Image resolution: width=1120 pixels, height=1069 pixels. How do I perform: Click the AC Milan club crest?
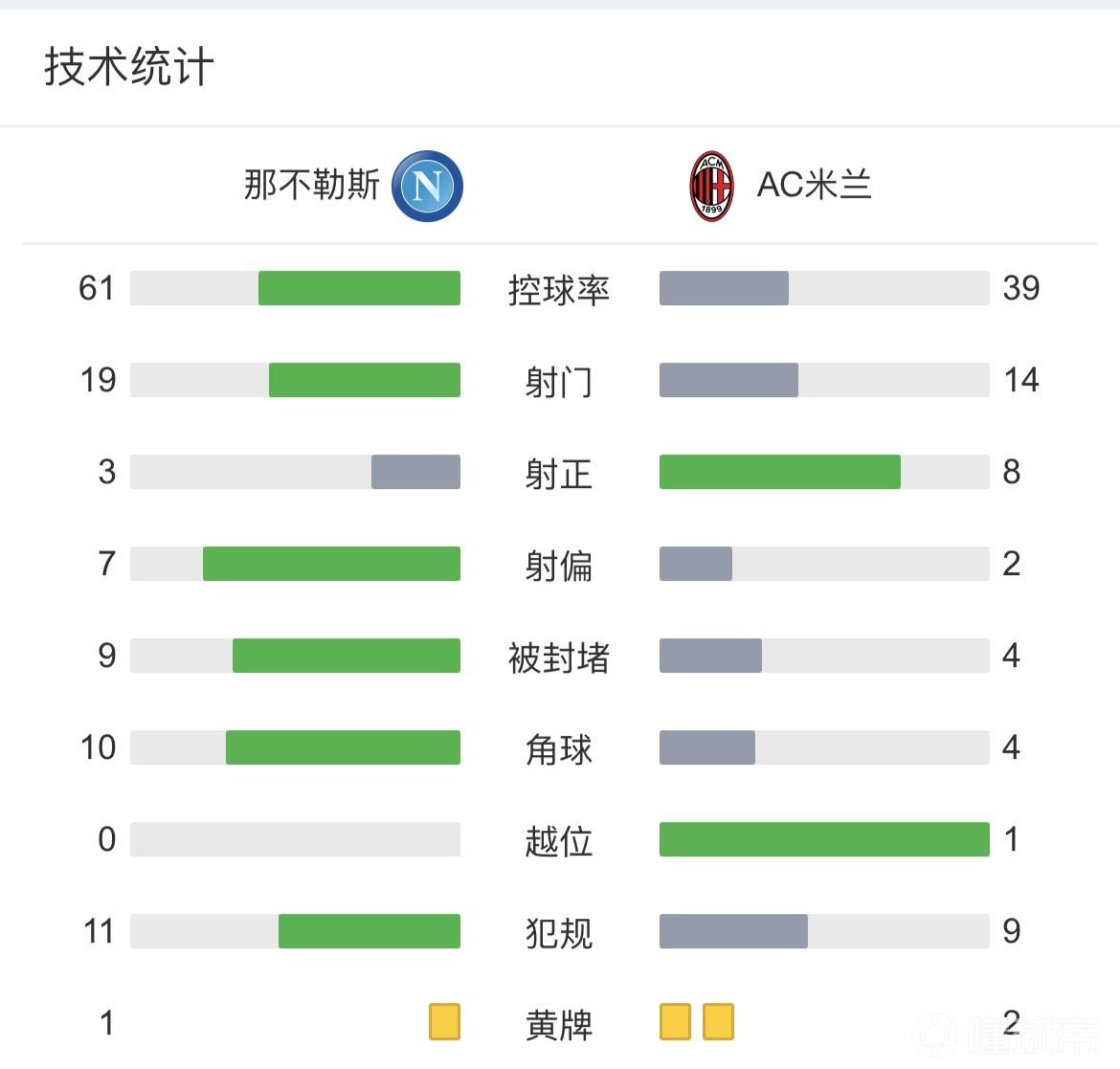tap(711, 186)
